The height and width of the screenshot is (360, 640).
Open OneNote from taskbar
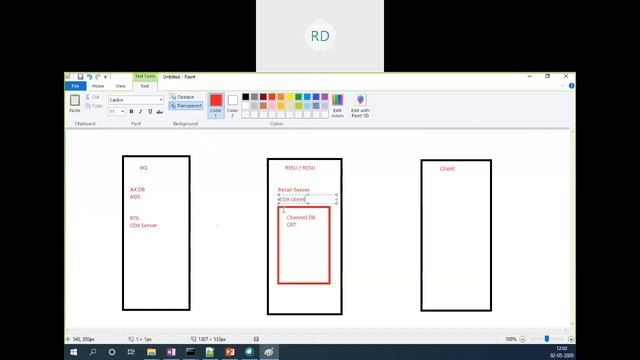171,352
